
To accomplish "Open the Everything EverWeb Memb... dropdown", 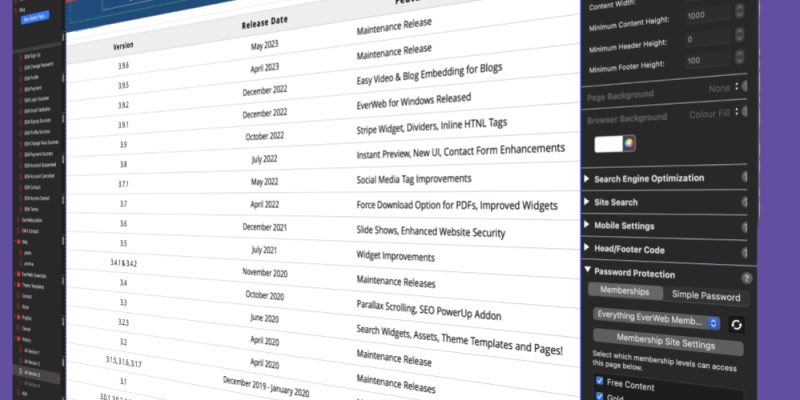I will click(656, 318).
